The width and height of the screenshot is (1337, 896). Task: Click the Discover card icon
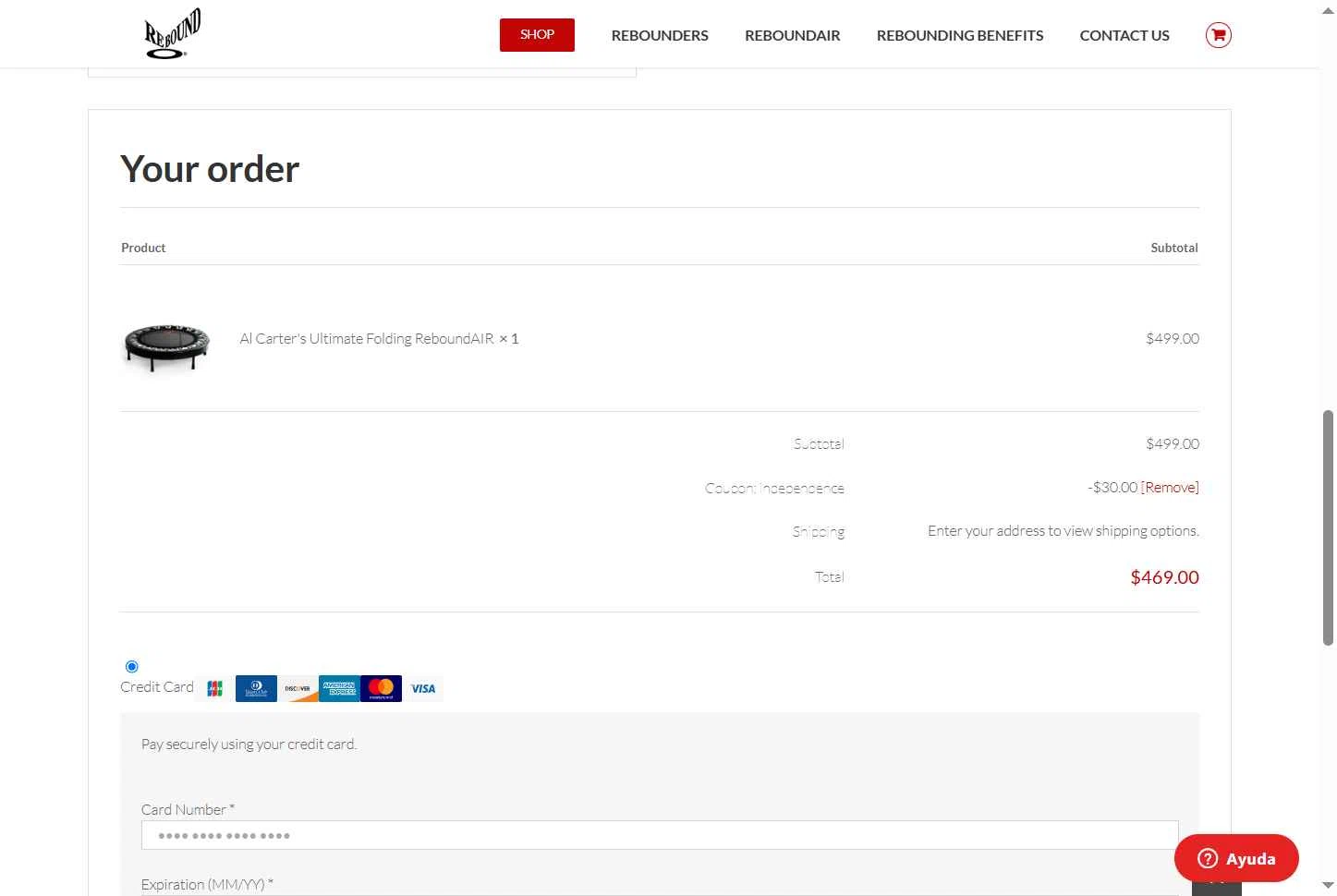coord(298,689)
